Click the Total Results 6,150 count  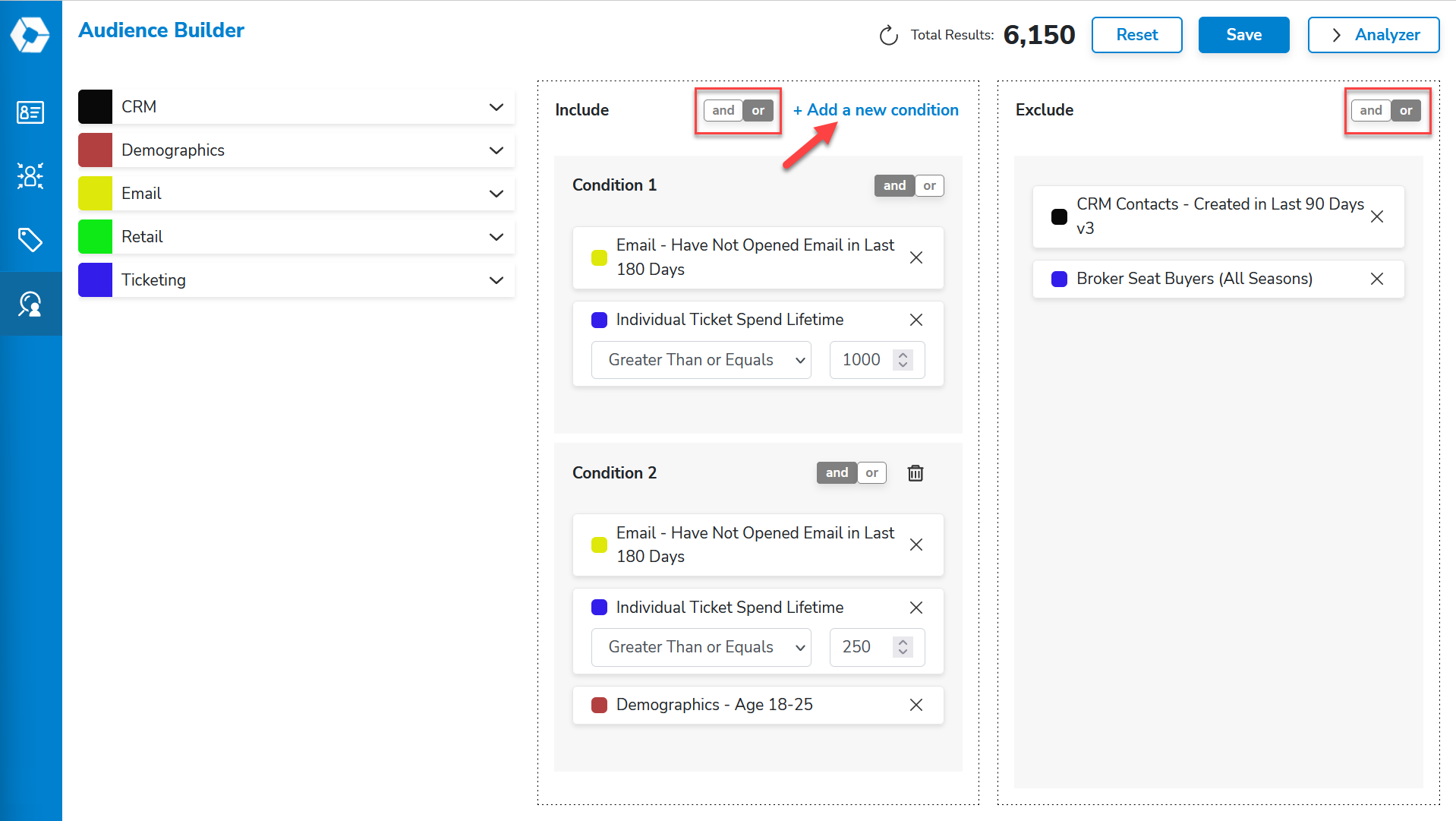coord(1039,35)
